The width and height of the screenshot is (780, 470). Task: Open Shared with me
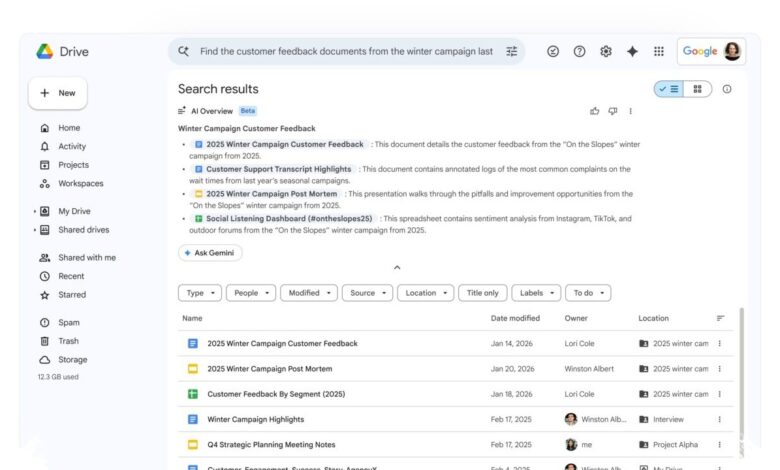(78, 258)
